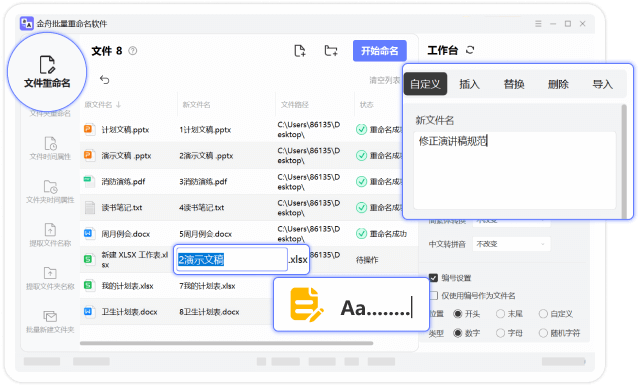The image size is (639, 386).
Task: Click the 新建 XLSX 工作表 file icon
Action: click(89, 259)
